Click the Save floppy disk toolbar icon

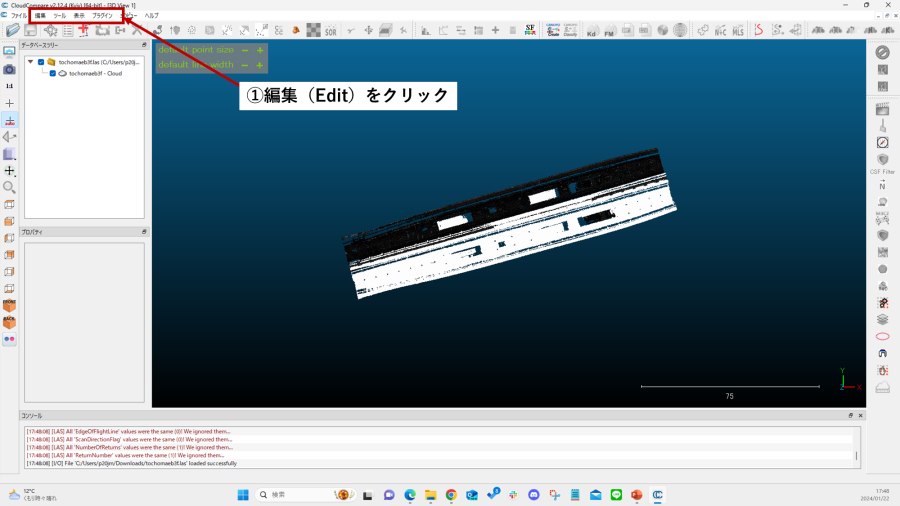pyautogui.click(x=30, y=30)
